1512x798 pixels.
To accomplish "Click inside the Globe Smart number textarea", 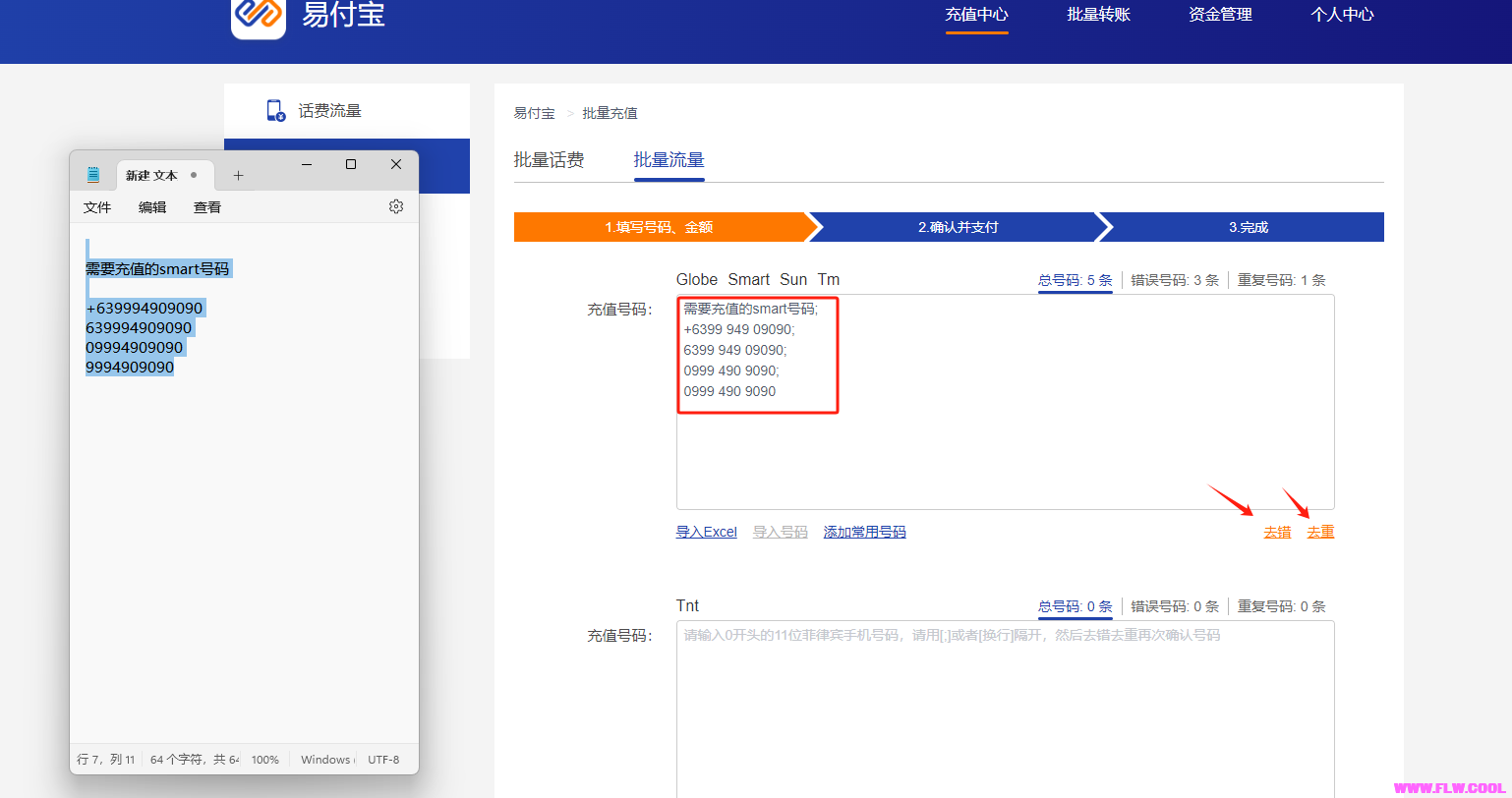I will click(1006, 402).
